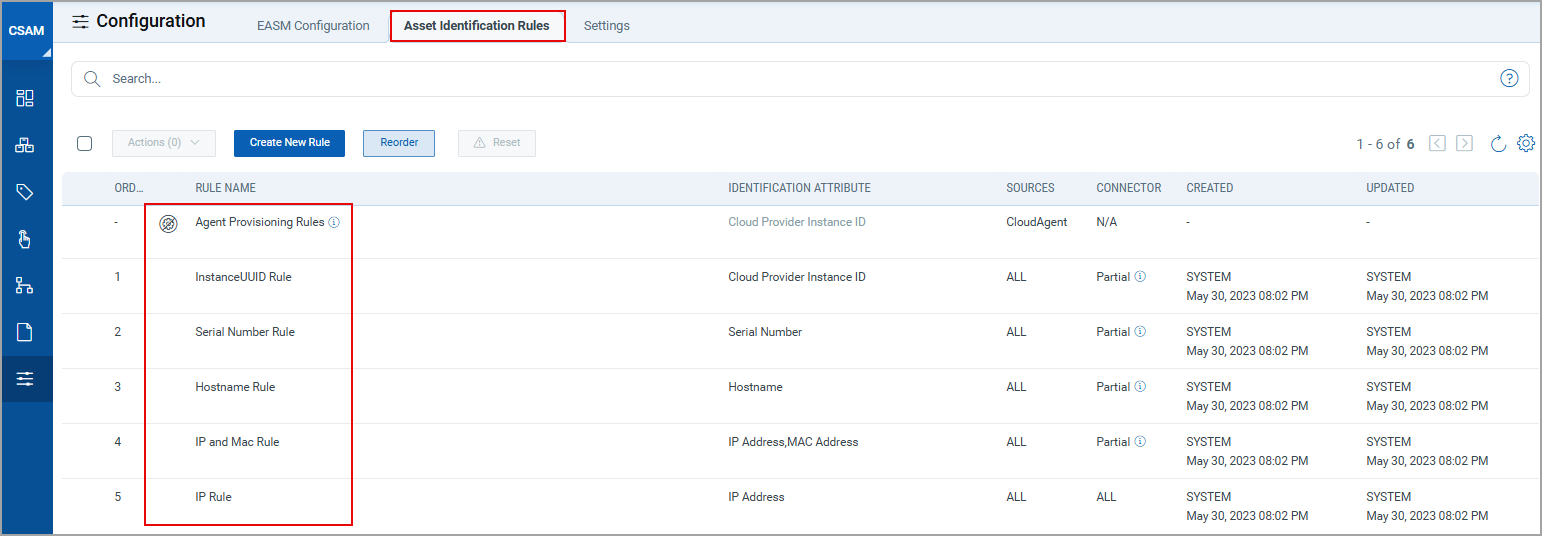
Task: Click the Serial Number attribute cell
Action: pyautogui.click(x=765, y=332)
